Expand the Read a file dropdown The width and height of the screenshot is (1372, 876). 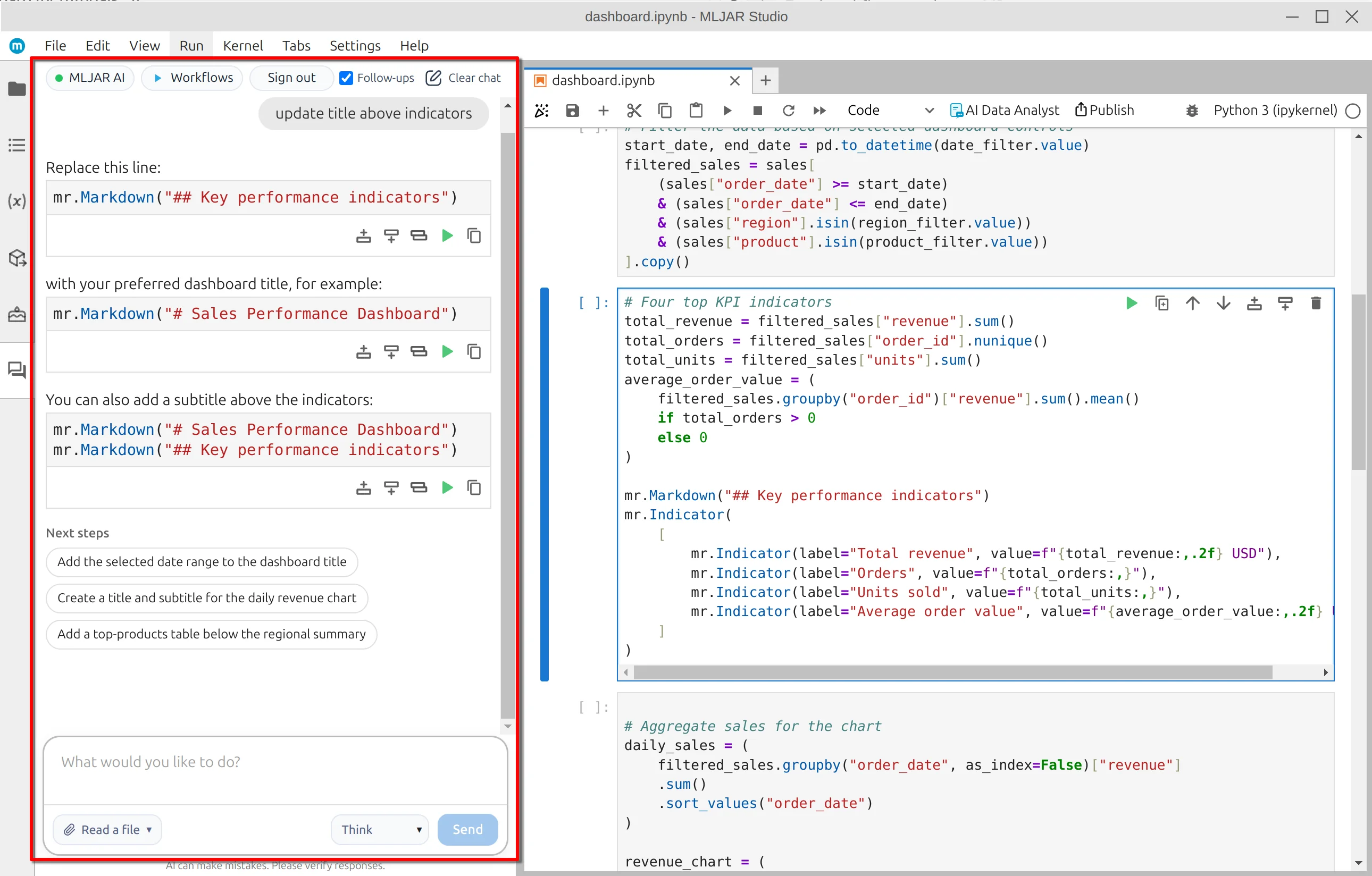point(107,829)
